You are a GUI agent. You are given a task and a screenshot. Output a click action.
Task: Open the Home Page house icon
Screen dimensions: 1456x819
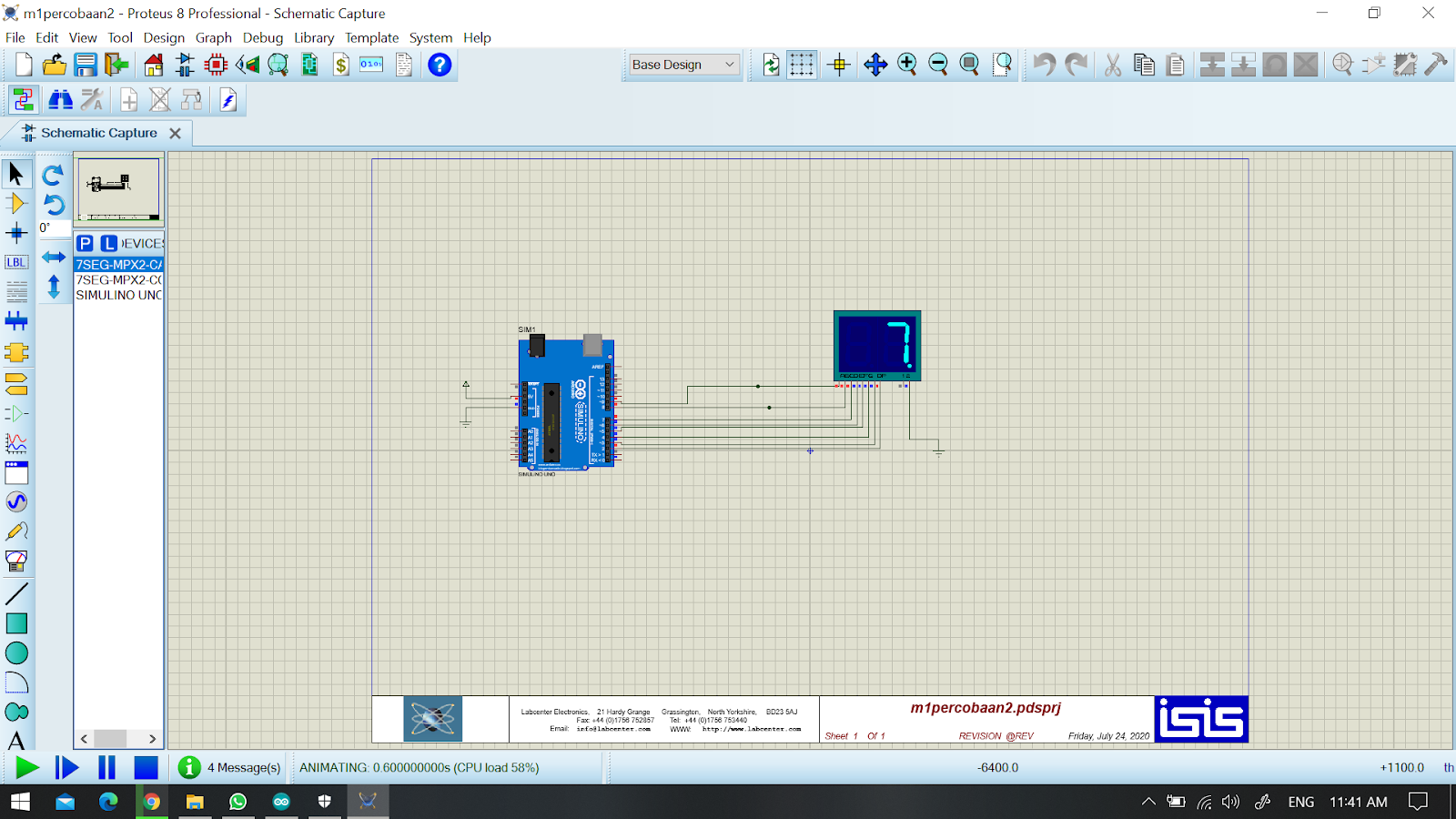point(154,65)
